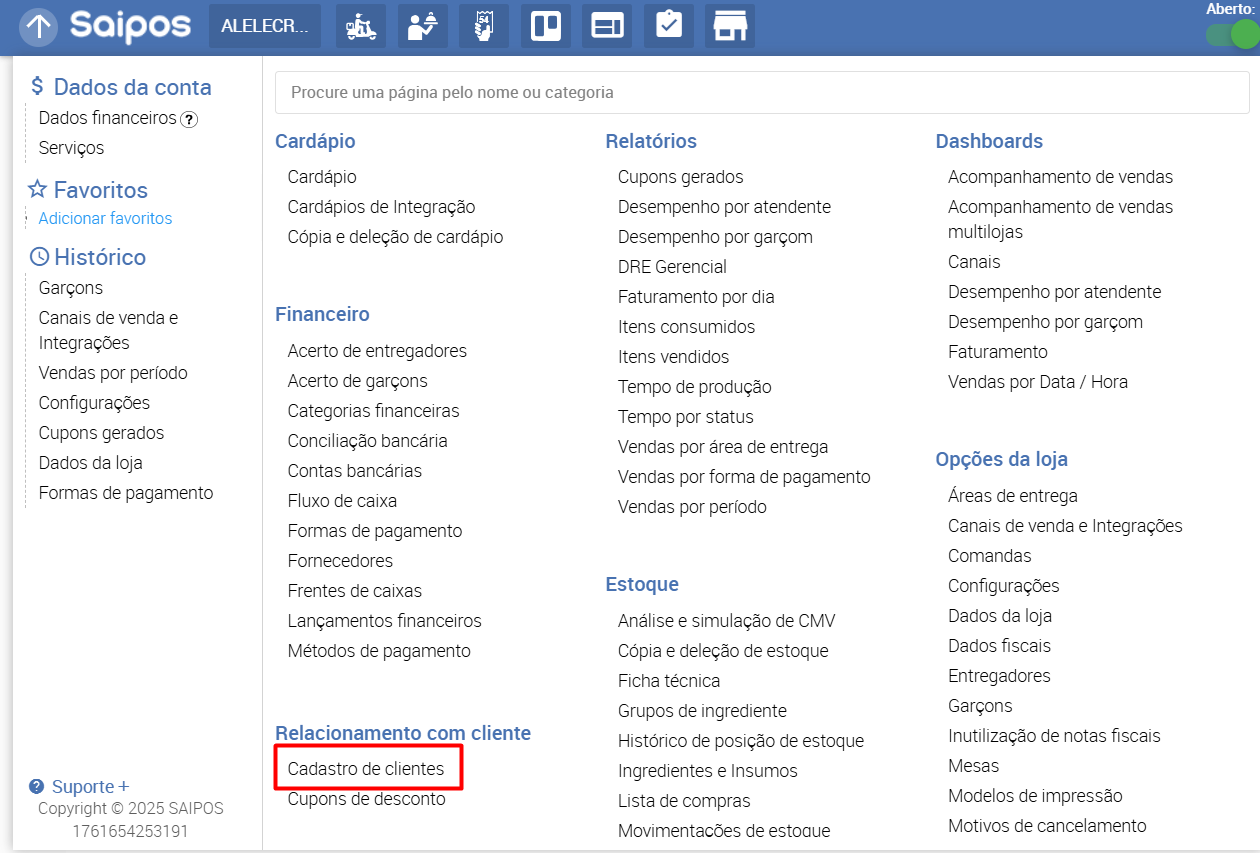1260x853 pixels.
Task: Click the cash register panel icon
Action: click(x=607, y=27)
